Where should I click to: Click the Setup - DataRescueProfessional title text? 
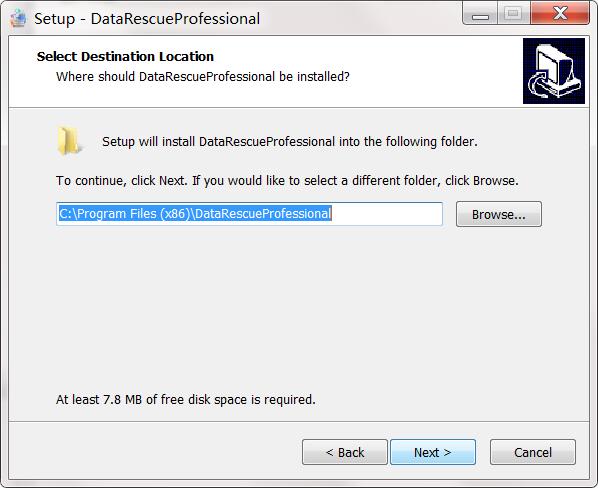coord(147,19)
